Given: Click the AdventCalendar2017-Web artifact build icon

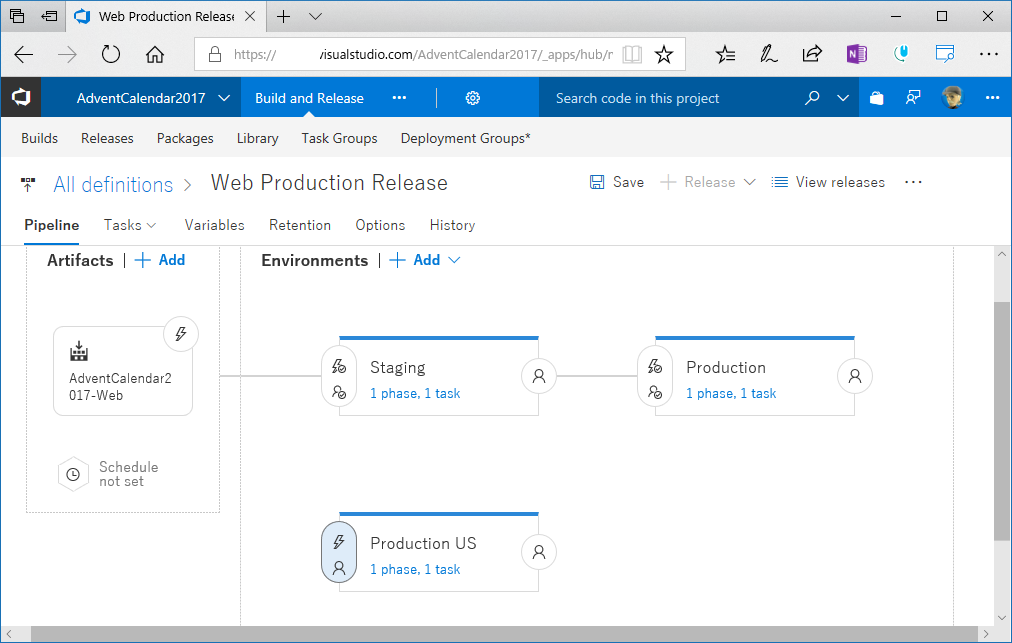Looking at the screenshot, I should (79, 351).
